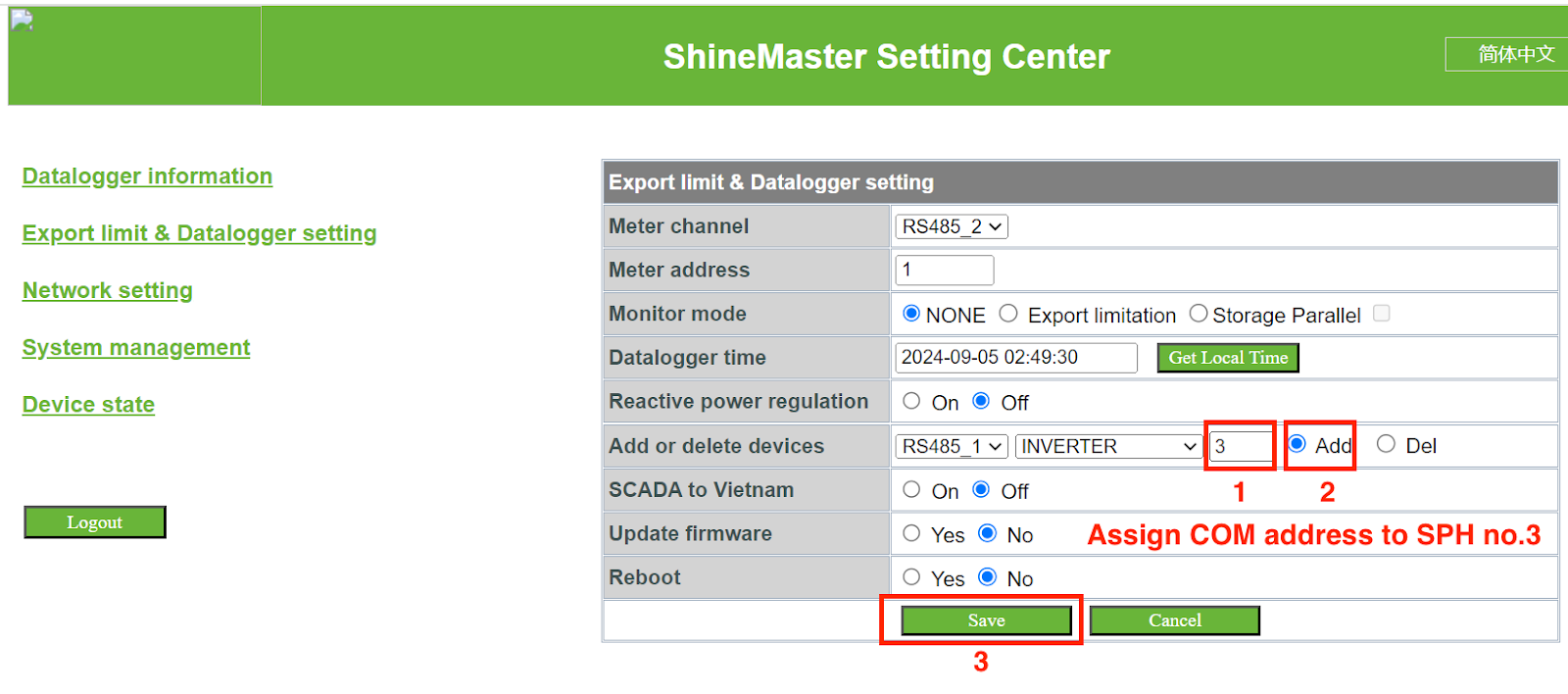Open the RS485_1 device channel dropdown
Image resolution: width=1568 pixels, height=694 pixels.
pos(951,446)
